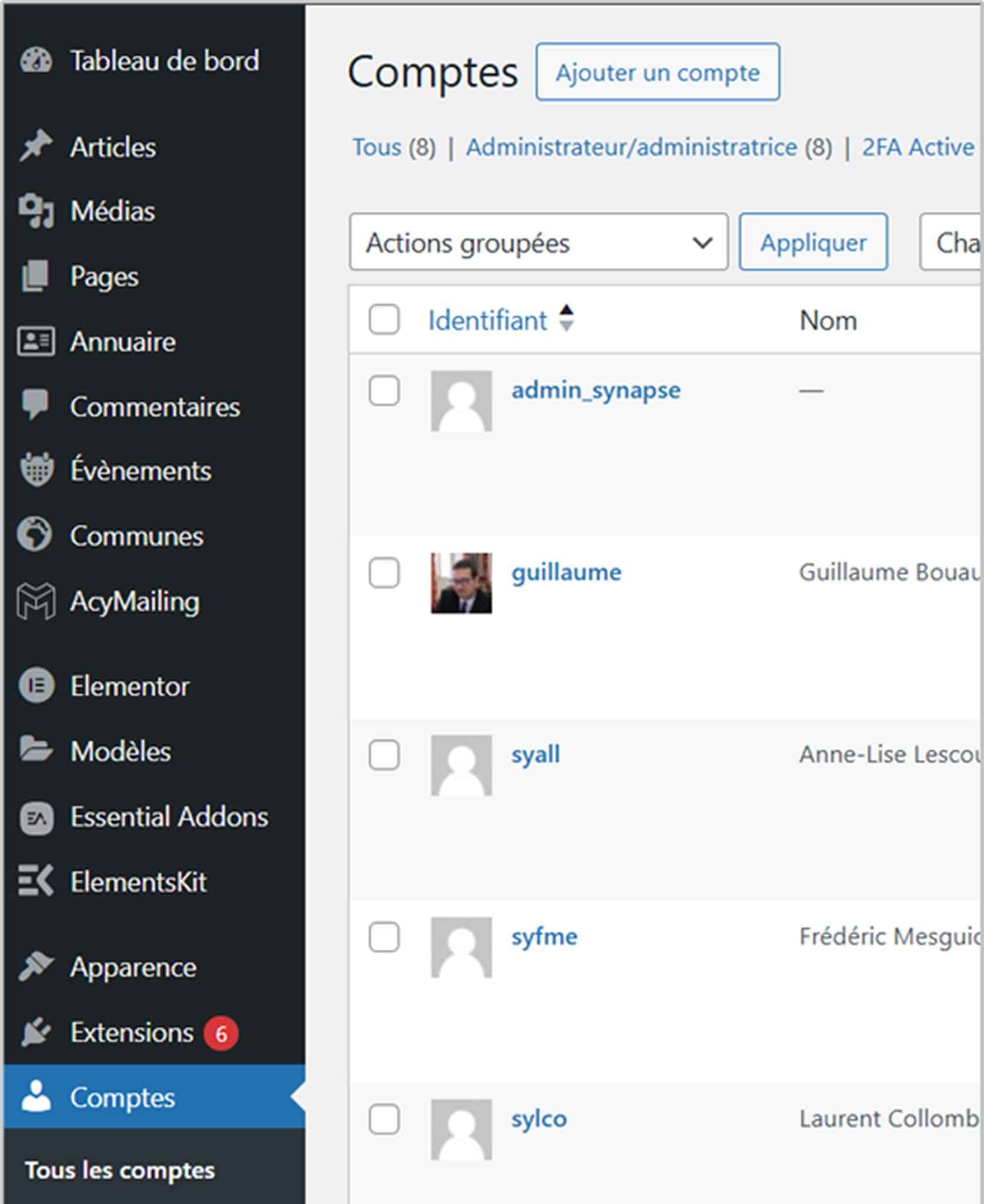Click the AcyMailing envelope icon
The image size is (984, 1204).
coord(36,601)
